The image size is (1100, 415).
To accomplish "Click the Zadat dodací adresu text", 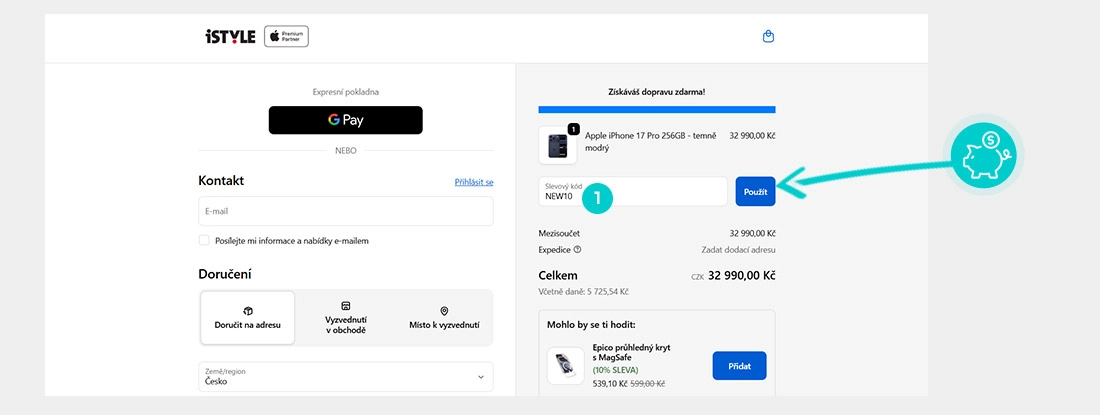I will [738, 250].
